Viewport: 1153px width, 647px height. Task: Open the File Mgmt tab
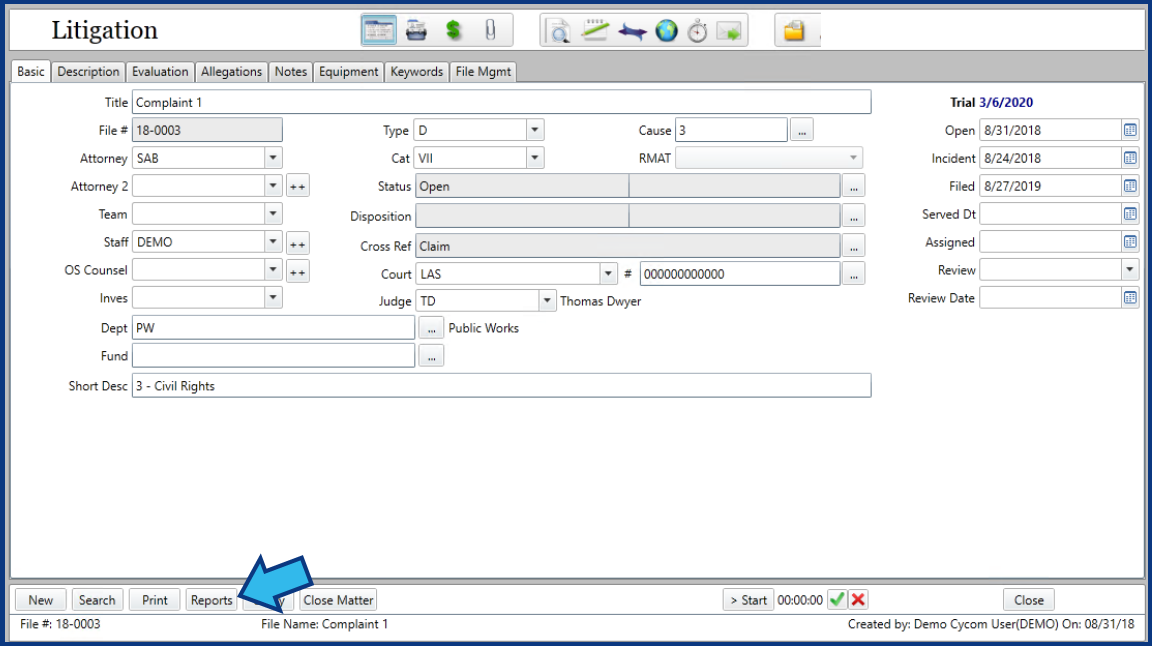click(486, 71)
